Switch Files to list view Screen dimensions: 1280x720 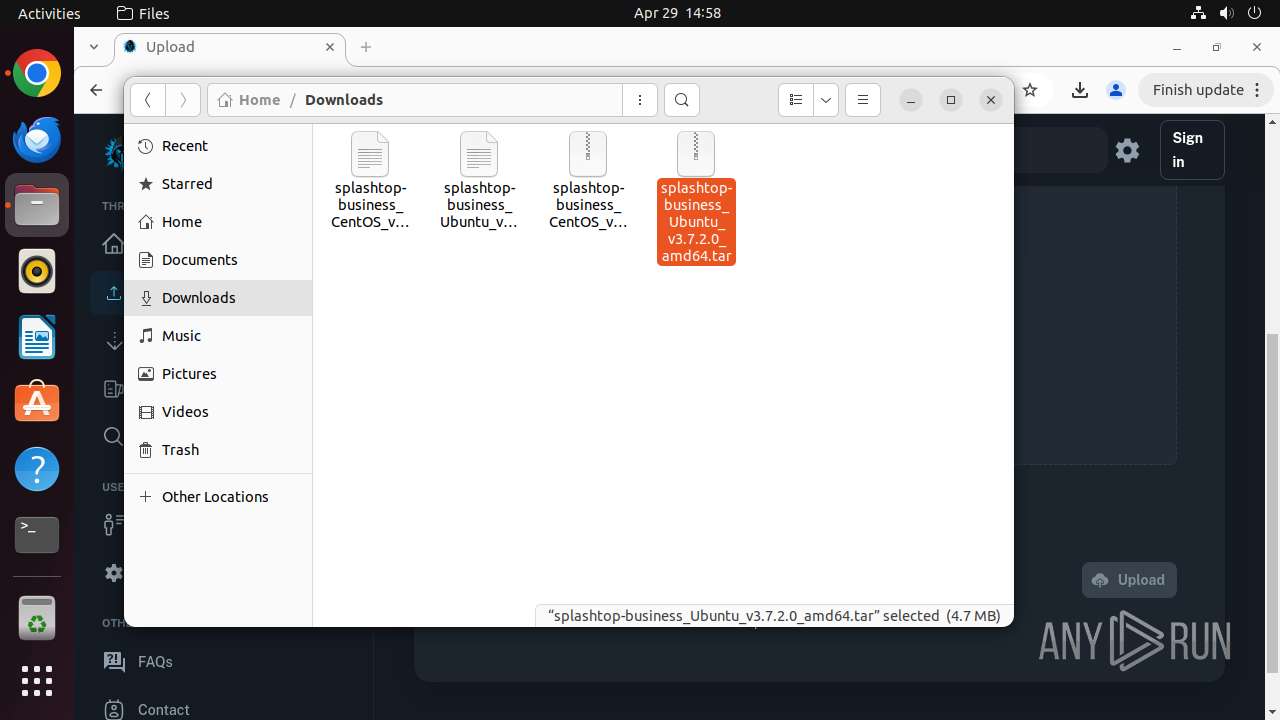(796, 100)
